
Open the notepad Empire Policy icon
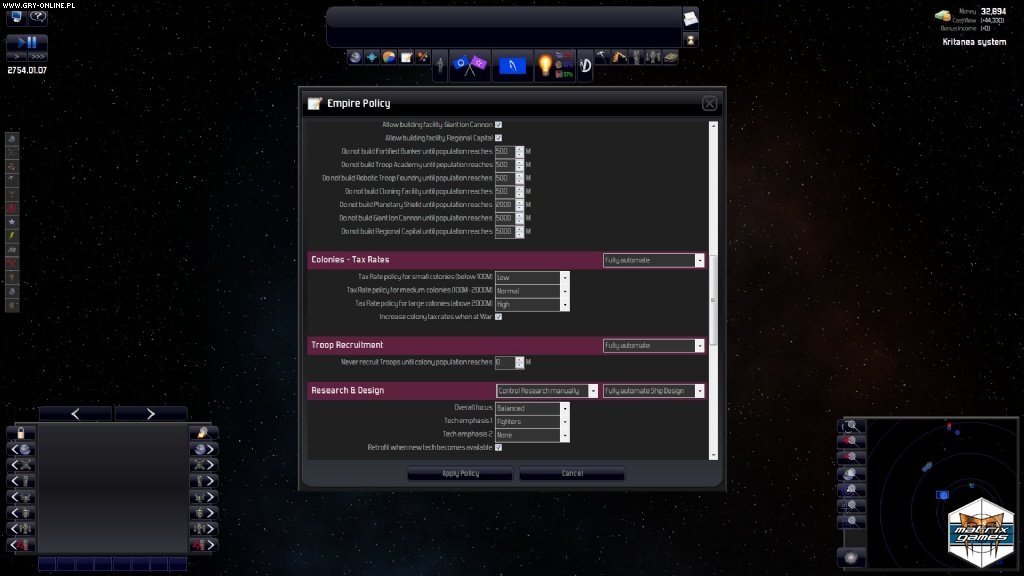coord(404,57)
